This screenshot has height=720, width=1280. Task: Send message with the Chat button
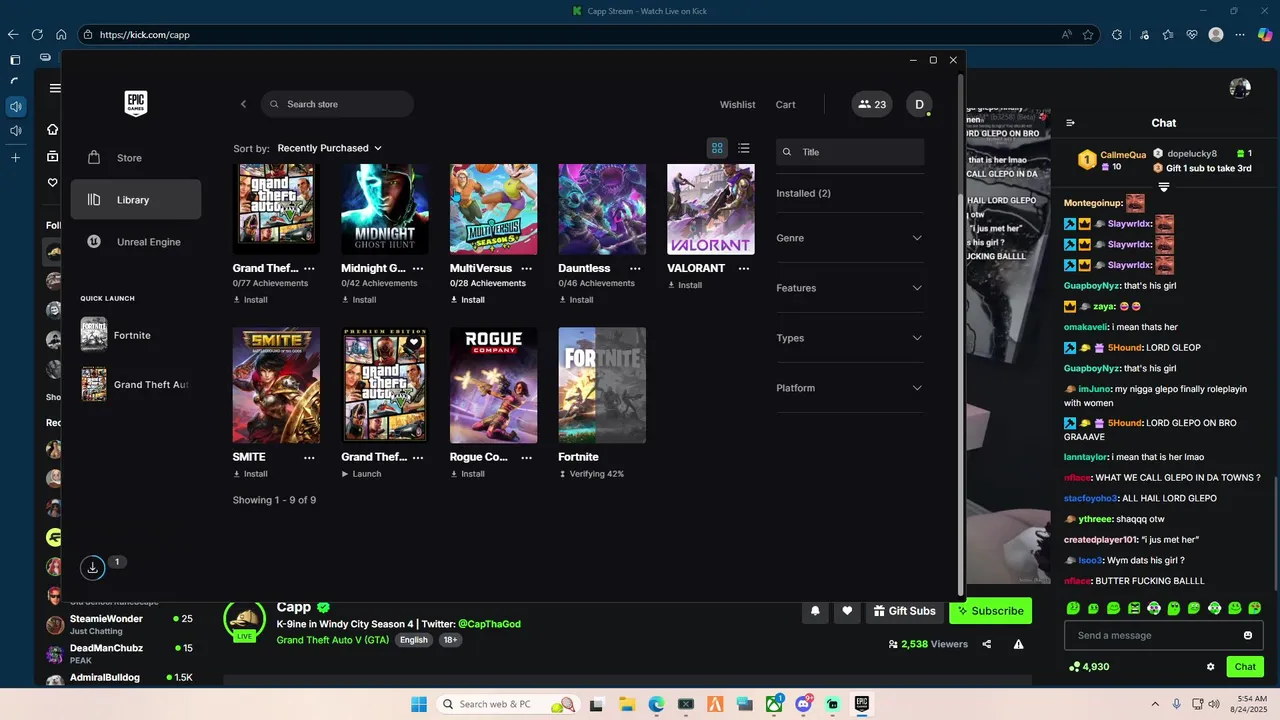point(1245,667)
